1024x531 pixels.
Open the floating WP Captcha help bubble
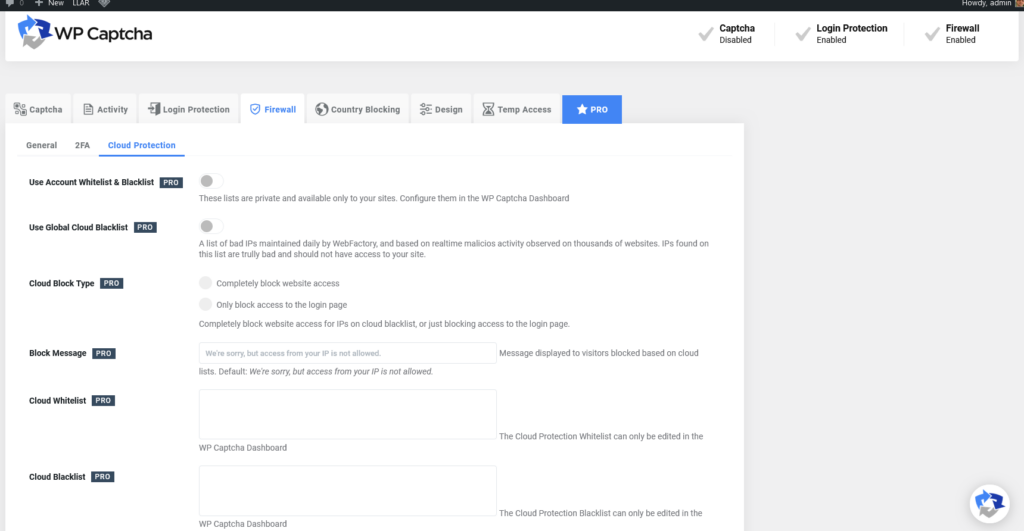coord(989,504)
